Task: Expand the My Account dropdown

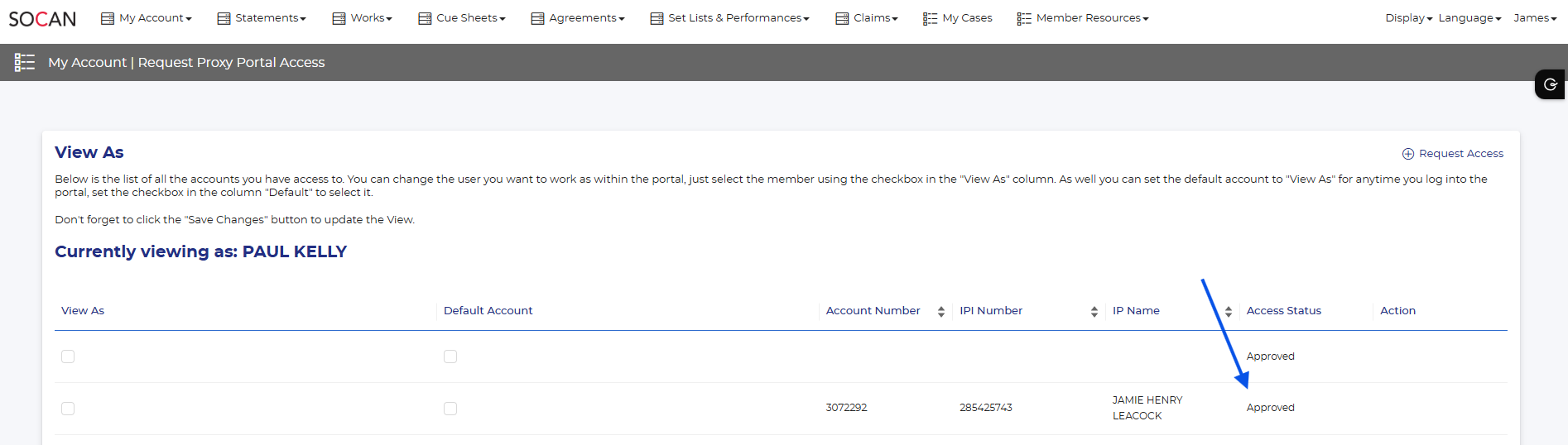Action: pyautogui.click(x=147, y=18)
